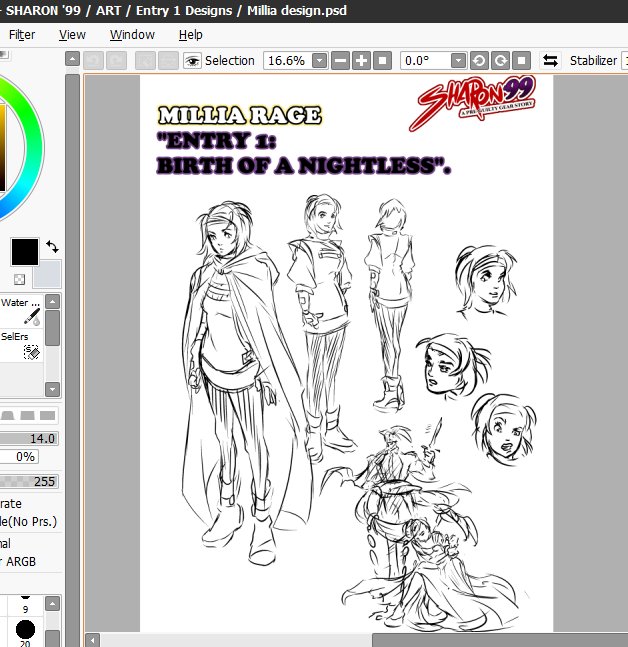Click the scroll down arrow in the tool list
This screenshot has width=628, height=647.
point(52,389)
